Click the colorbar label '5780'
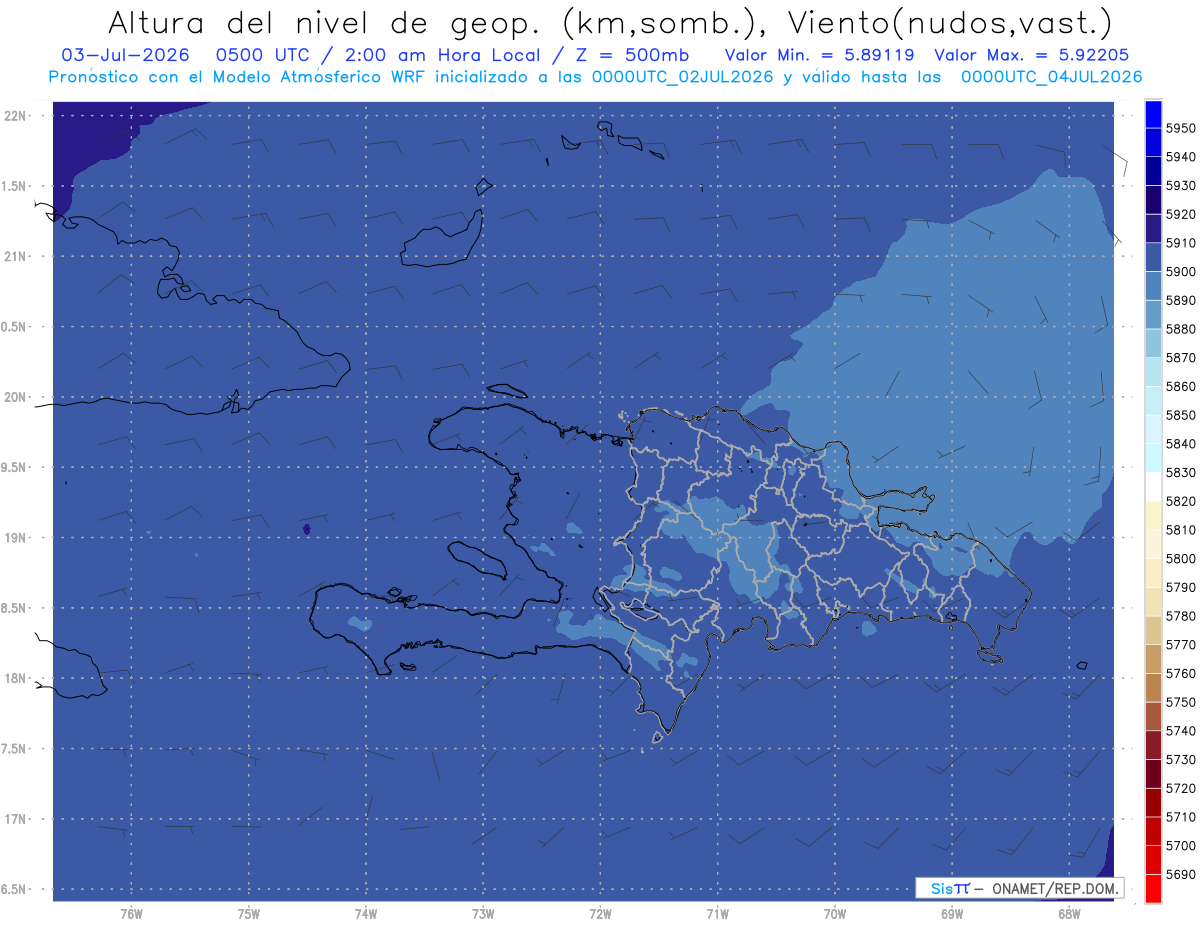This screenshot has width=1200, height=927. [1181, 616]
